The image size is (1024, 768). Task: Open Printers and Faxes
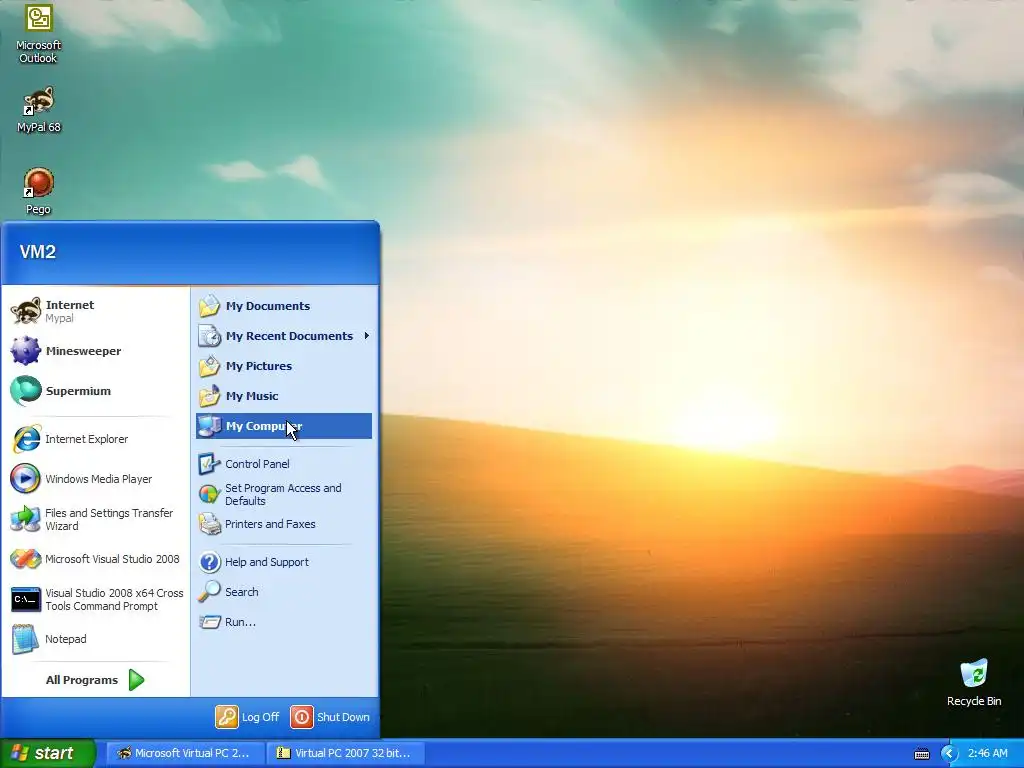pyautogui.click(x=284, y=524)
